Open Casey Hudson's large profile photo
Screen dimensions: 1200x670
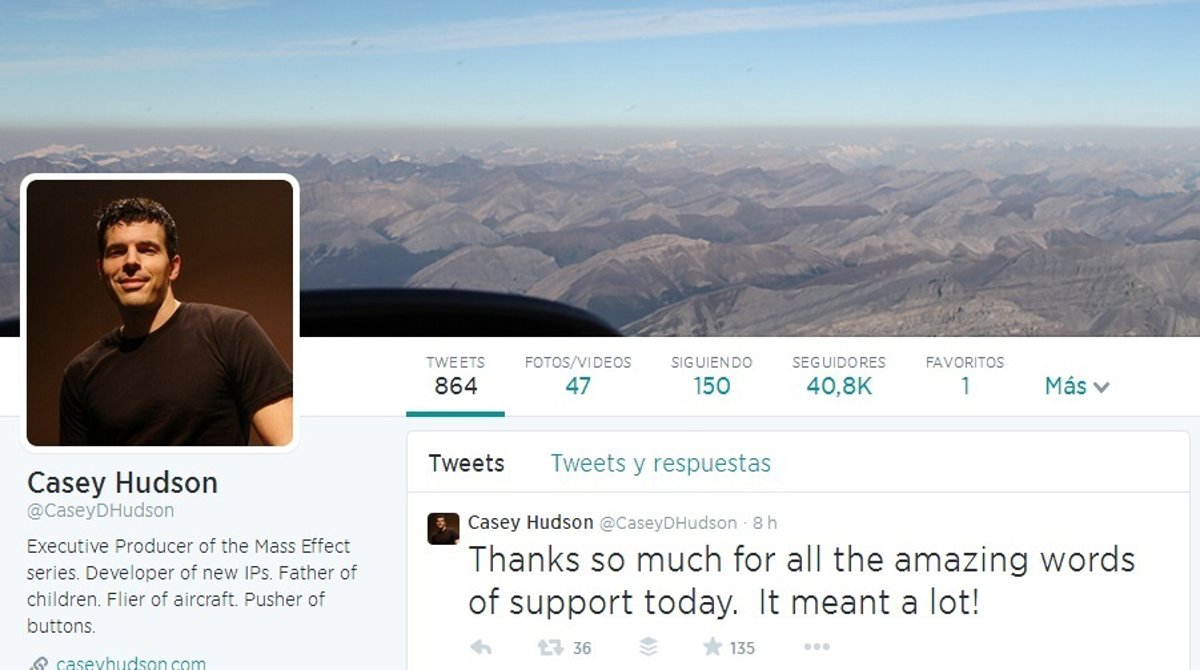click(160, 313)
